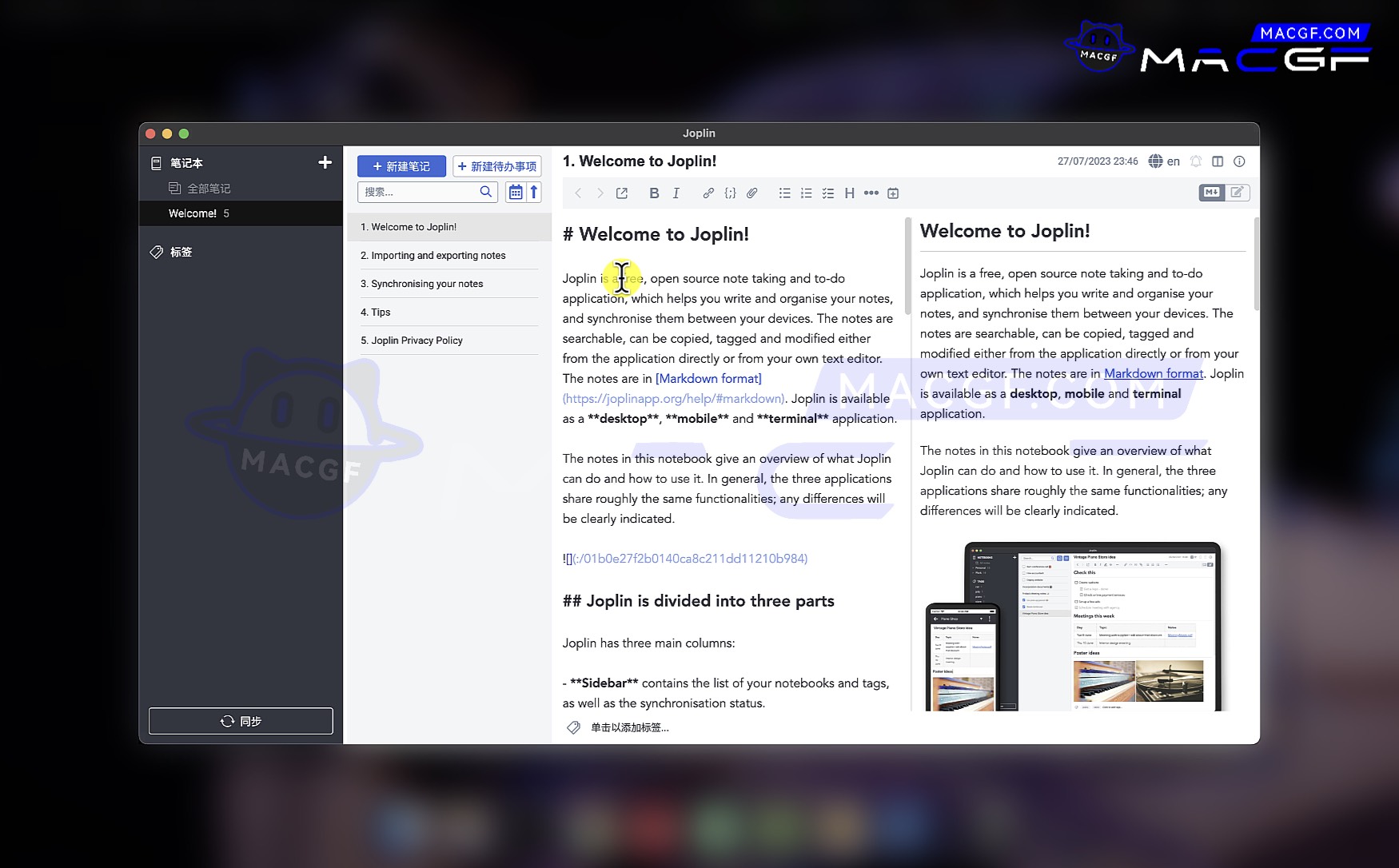1399x868 pixels.
Task: Toggle bold formatting in the editor toolbar
Action: 654,193
